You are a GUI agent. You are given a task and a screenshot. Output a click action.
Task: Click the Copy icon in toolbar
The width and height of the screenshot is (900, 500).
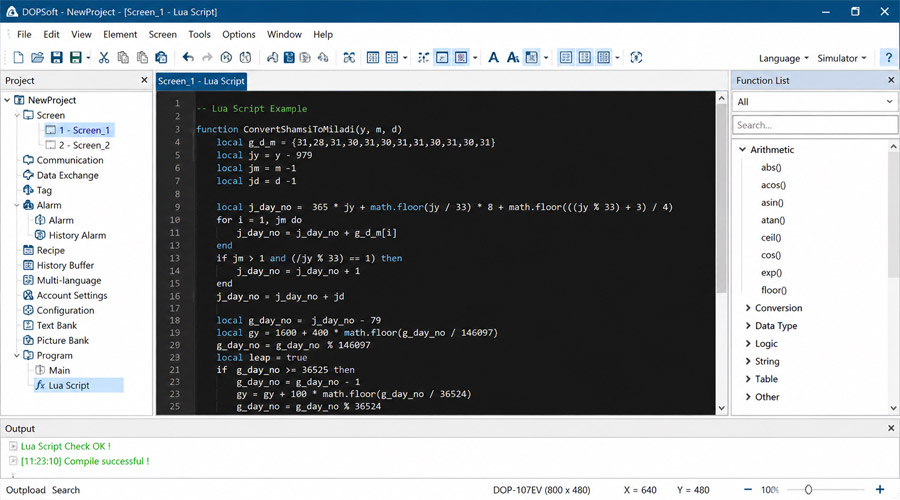(123, 57)
